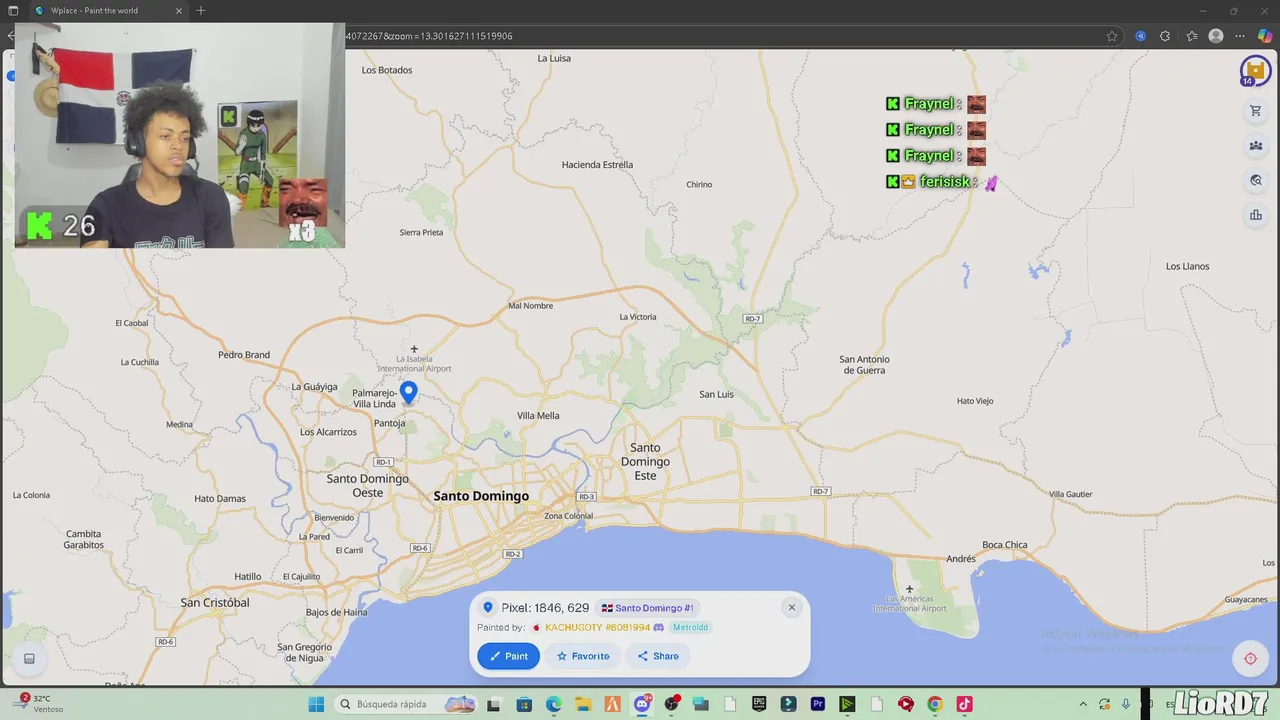This screenshot has height=720, width=1280.
Task: Click the Zona Colonial map label
Action: point(568,516)
